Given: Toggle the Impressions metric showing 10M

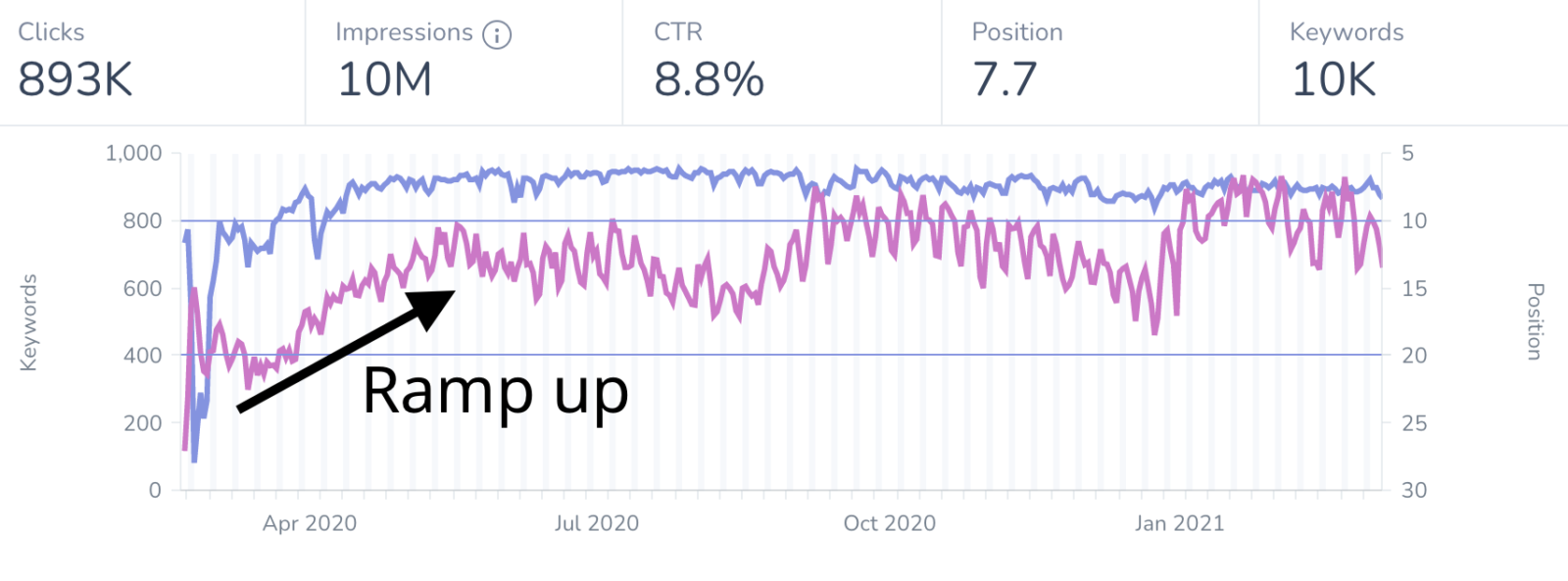Looking at the screenshot, I should (463, 62).
